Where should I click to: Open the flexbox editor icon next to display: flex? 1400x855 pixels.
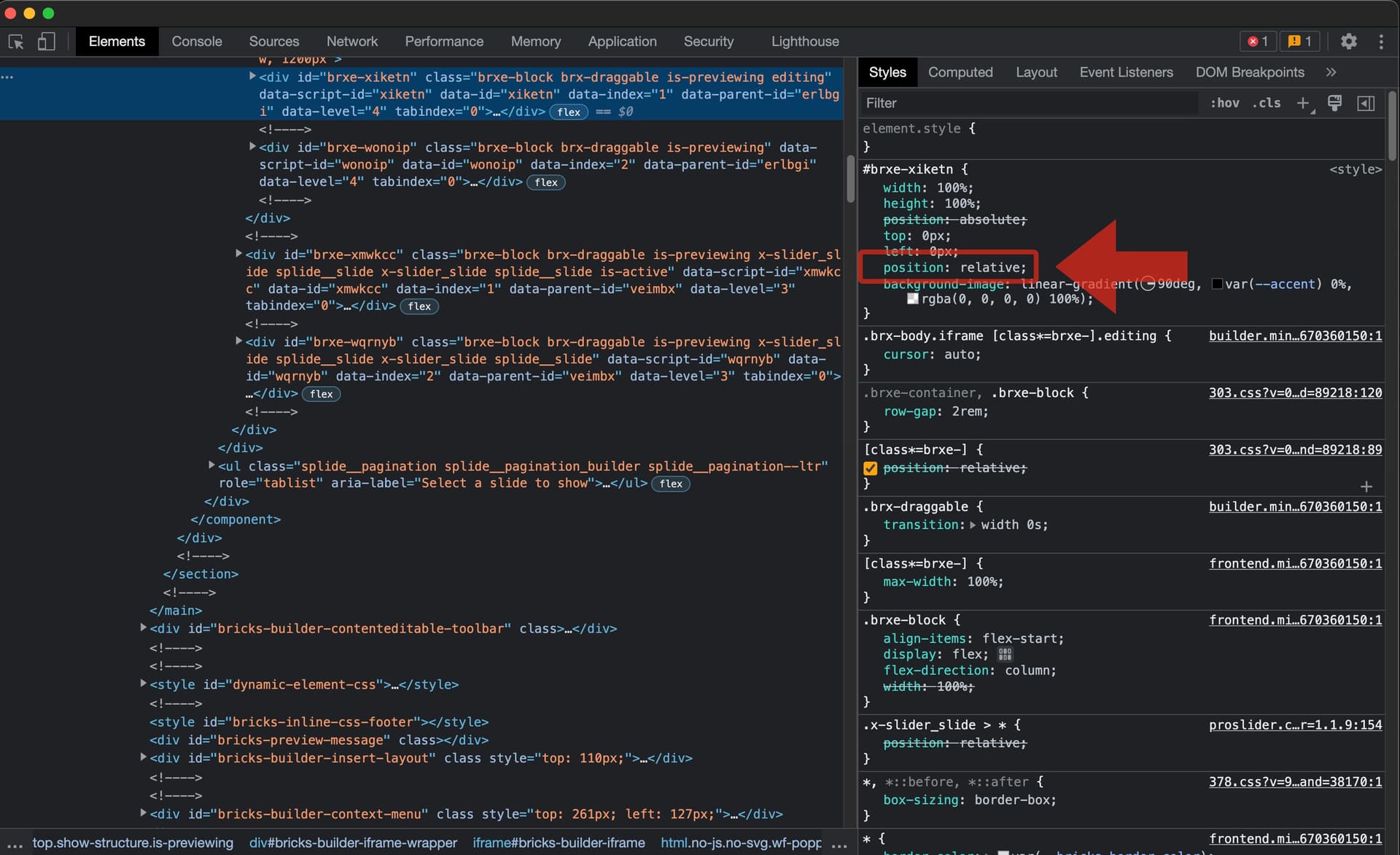click(x=1005, y=654)
